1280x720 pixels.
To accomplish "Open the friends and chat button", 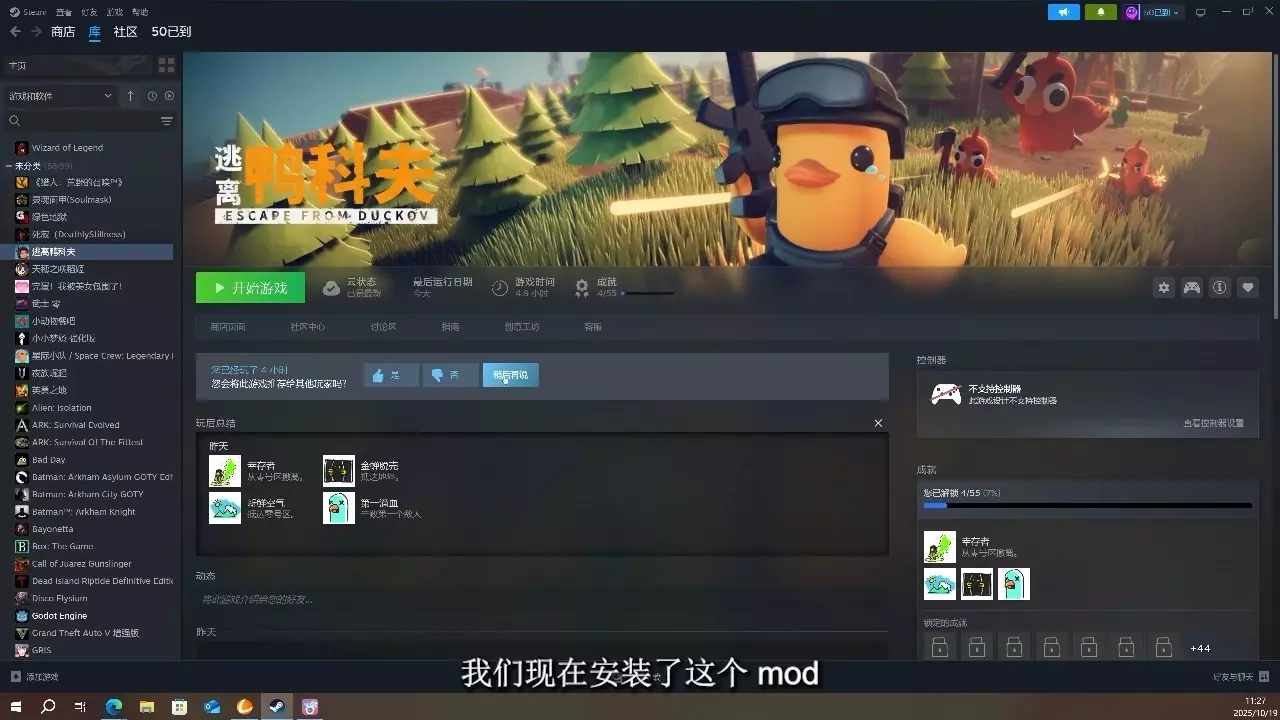I will (x=1240, y=677).
